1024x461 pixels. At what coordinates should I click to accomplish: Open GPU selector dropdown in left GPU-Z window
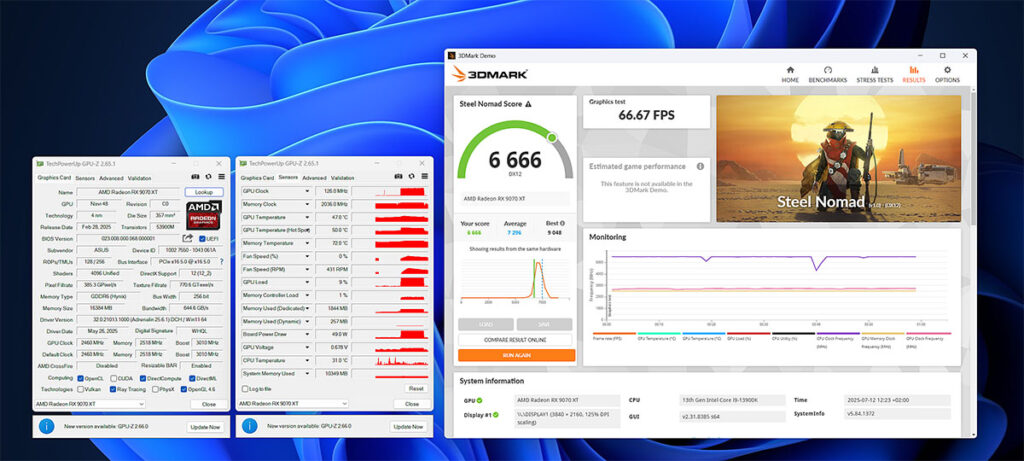tap(90, 404)
